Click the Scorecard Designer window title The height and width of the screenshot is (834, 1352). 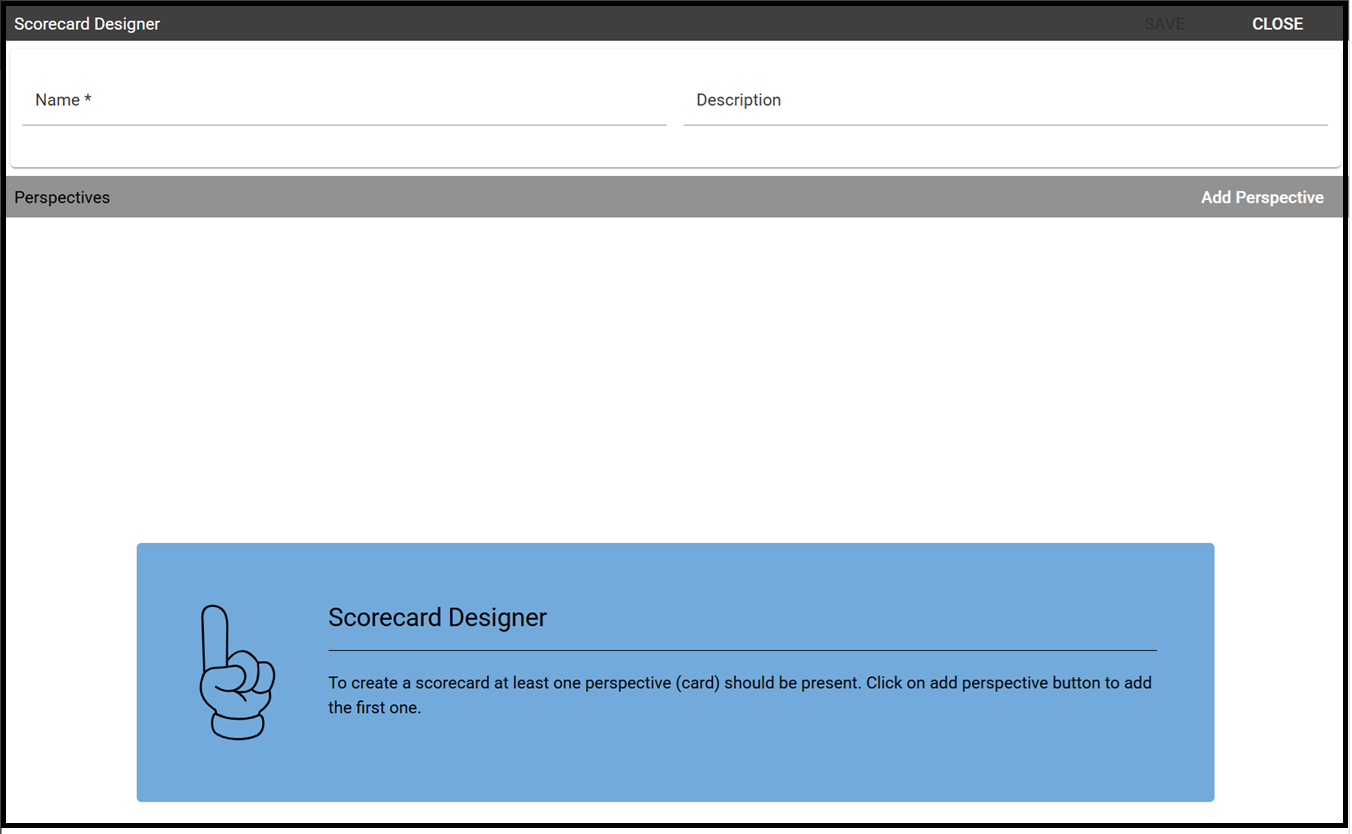click(x=87, y=24)
